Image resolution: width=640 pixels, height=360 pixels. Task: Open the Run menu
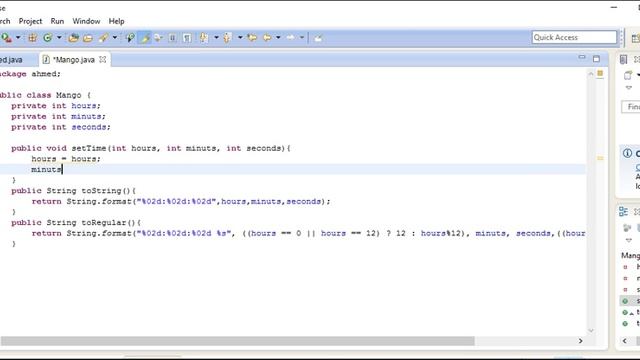[57, 21]
